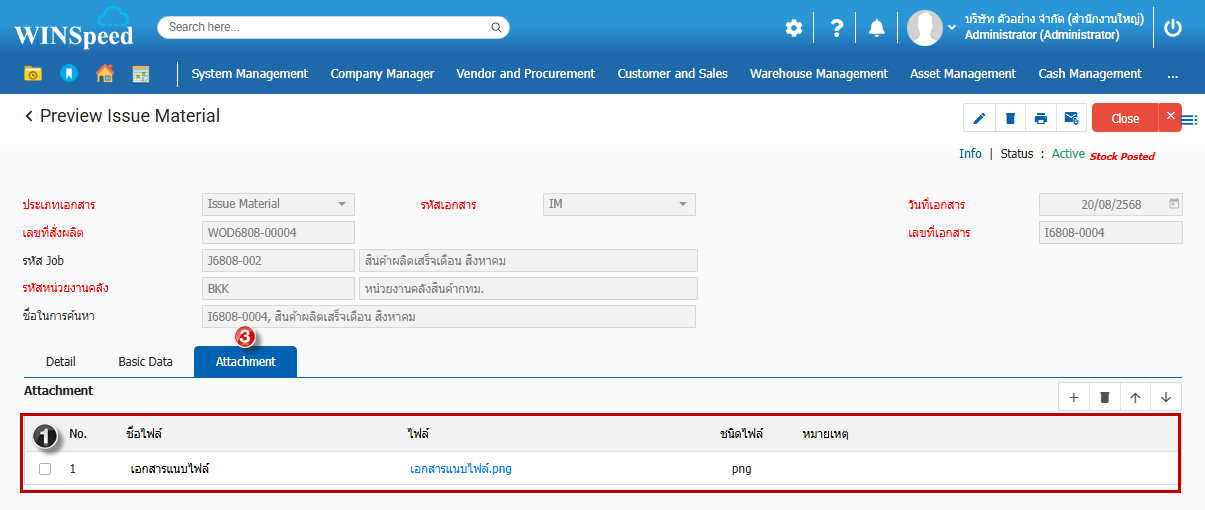This screenshot has height=510, width=1205.
Task: Switch to the Basic Data tab
Action: coord(145,362)
